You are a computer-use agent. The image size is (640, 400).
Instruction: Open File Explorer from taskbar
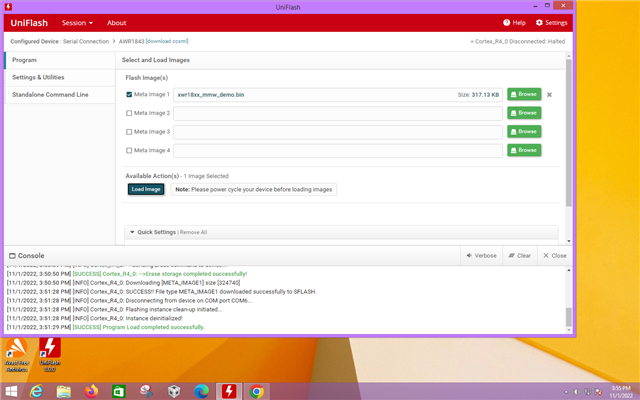click(x=64, y=391)
